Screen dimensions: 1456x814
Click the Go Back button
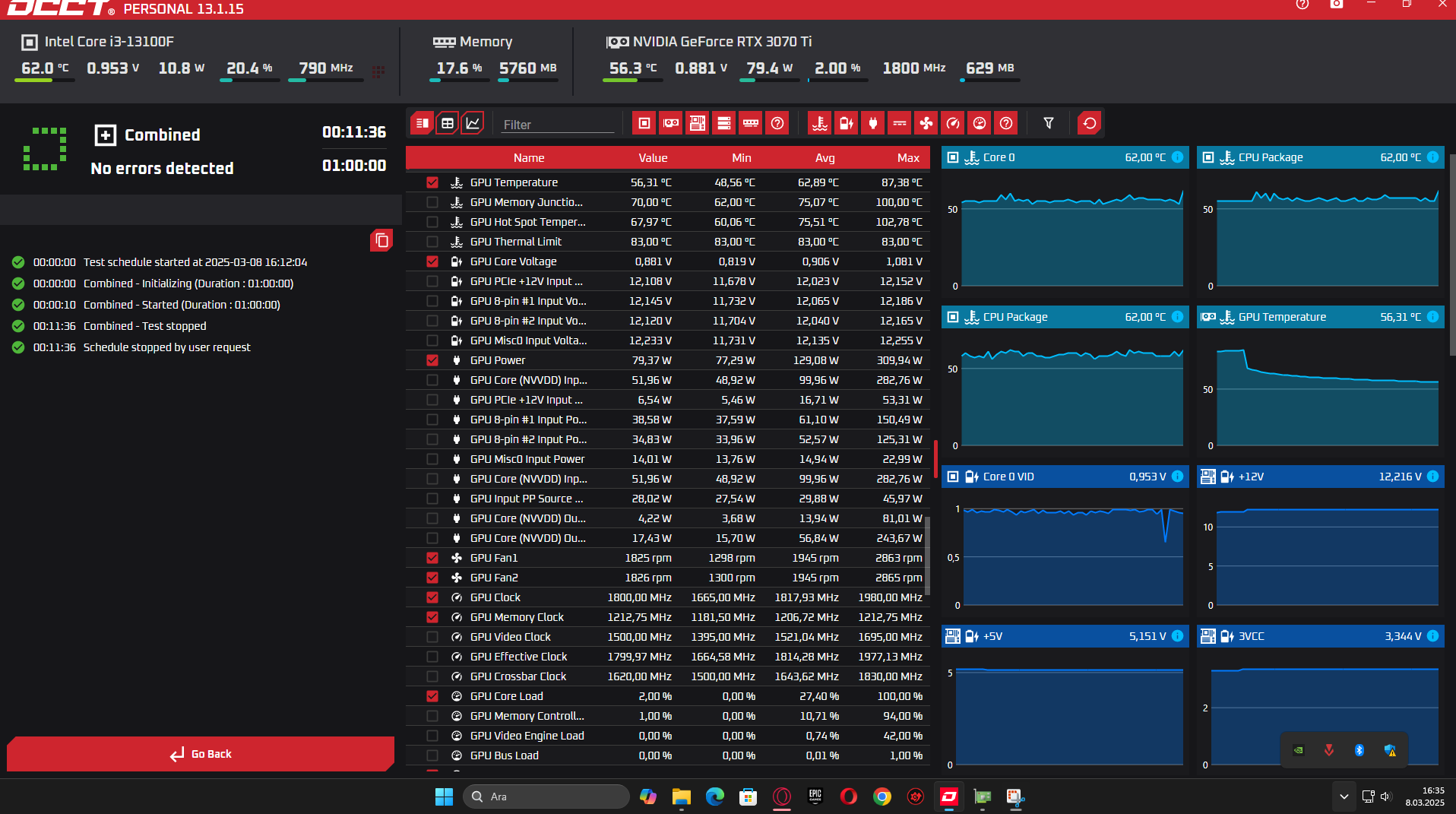201,754
